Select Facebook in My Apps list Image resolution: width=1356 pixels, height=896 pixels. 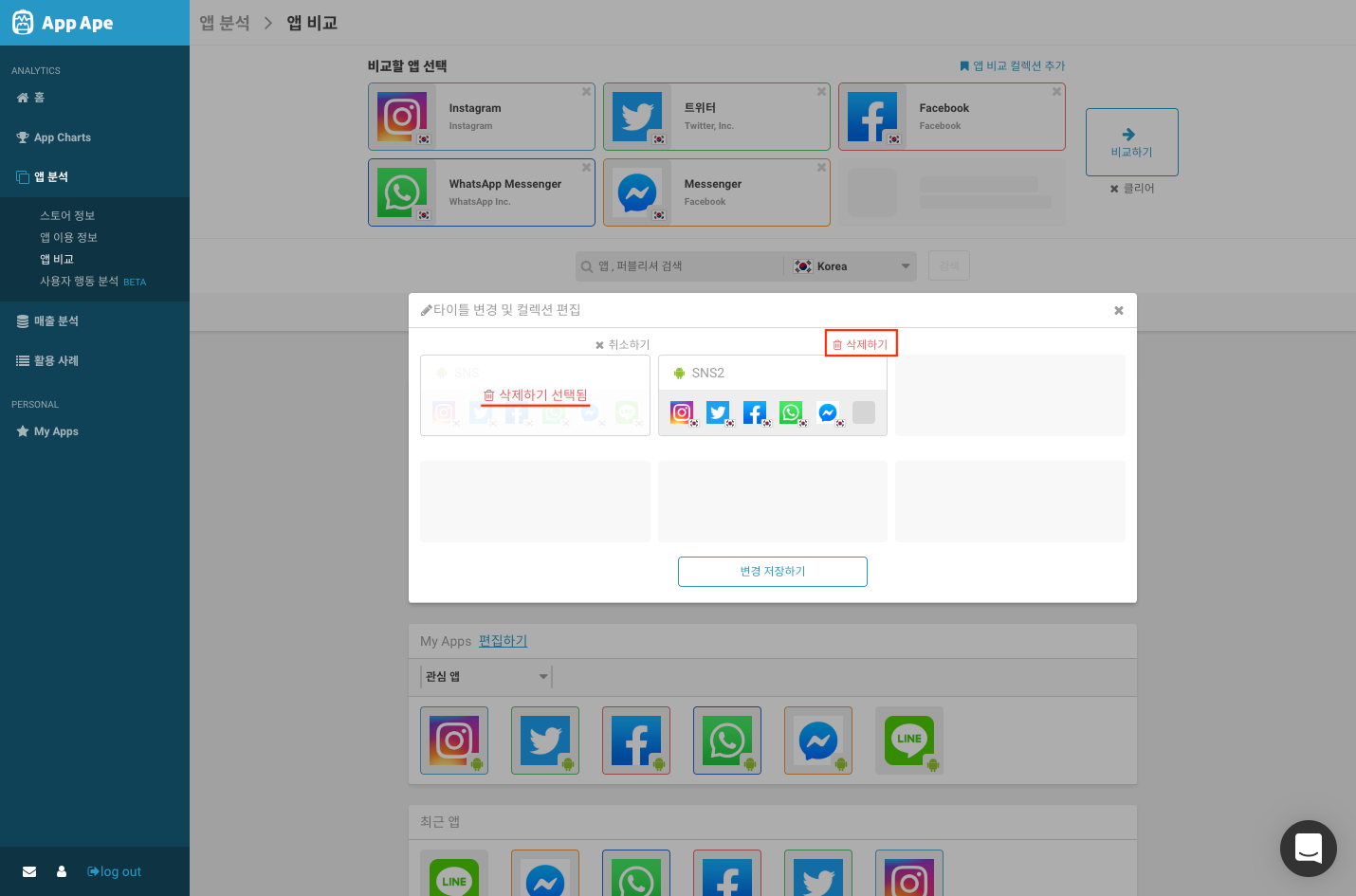click(636, 741)
